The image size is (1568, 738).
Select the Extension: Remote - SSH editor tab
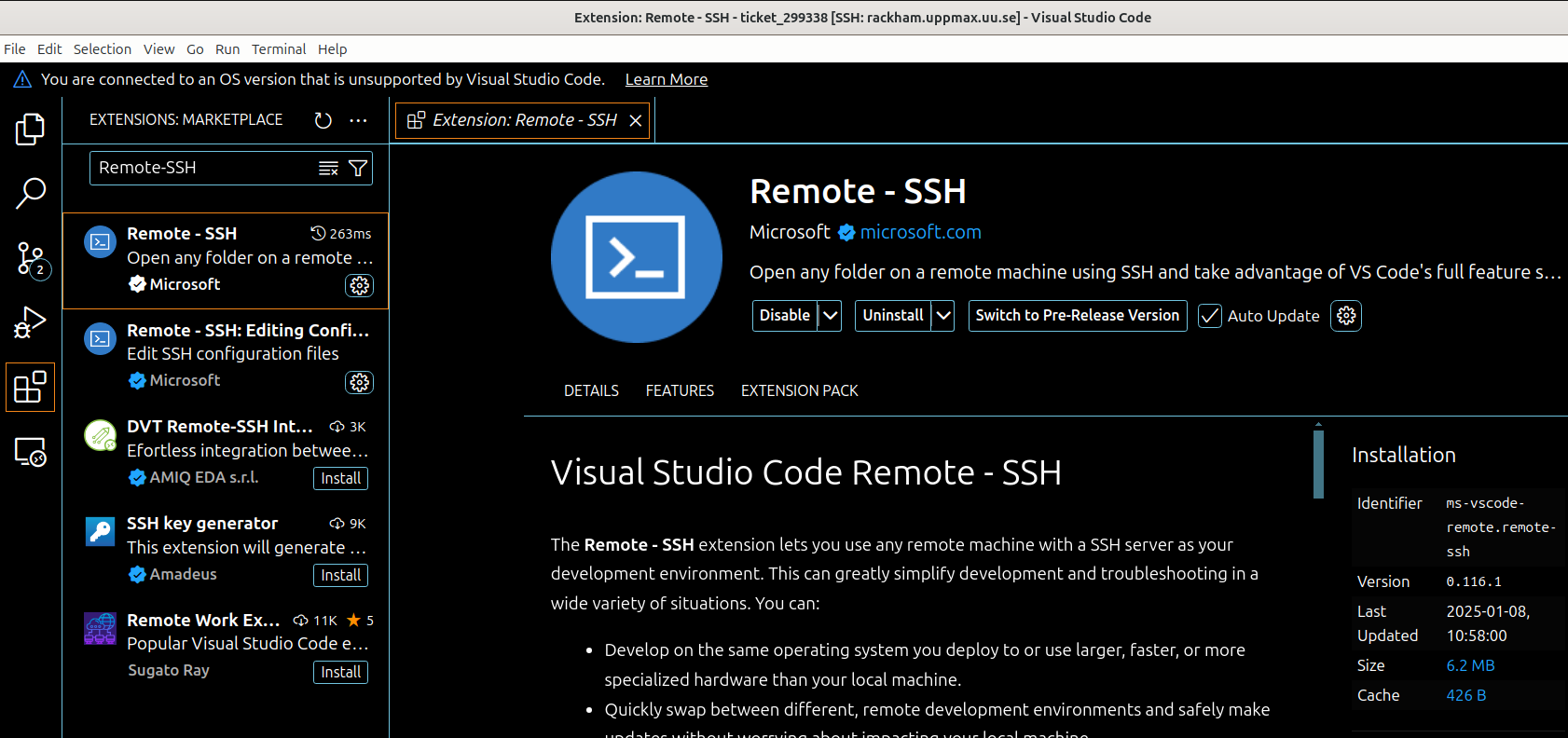point(522,120)
